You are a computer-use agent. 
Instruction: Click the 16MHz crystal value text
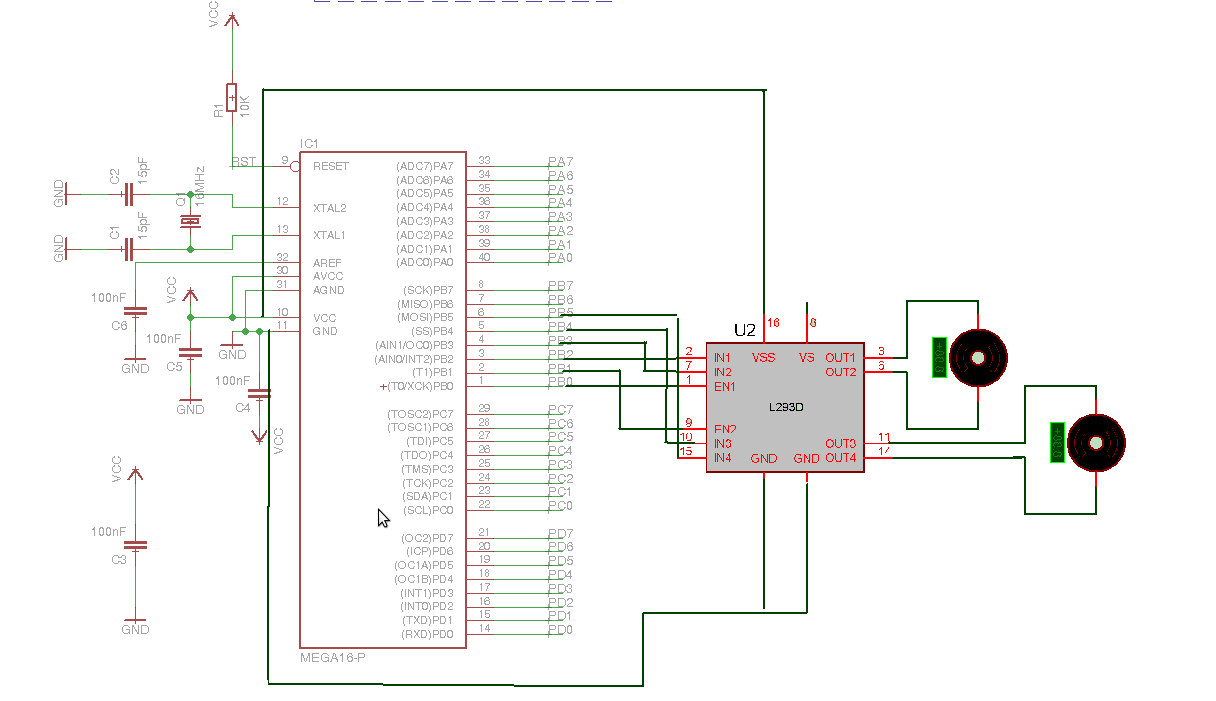coord(200,186)
